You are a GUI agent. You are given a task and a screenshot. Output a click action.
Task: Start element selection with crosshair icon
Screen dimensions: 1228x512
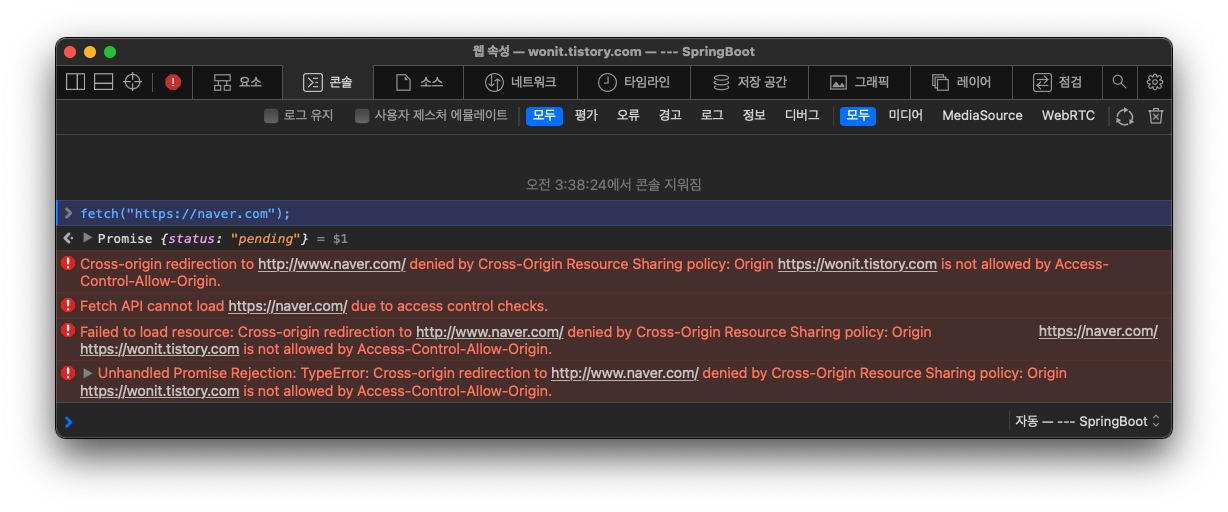click(132, 82)
